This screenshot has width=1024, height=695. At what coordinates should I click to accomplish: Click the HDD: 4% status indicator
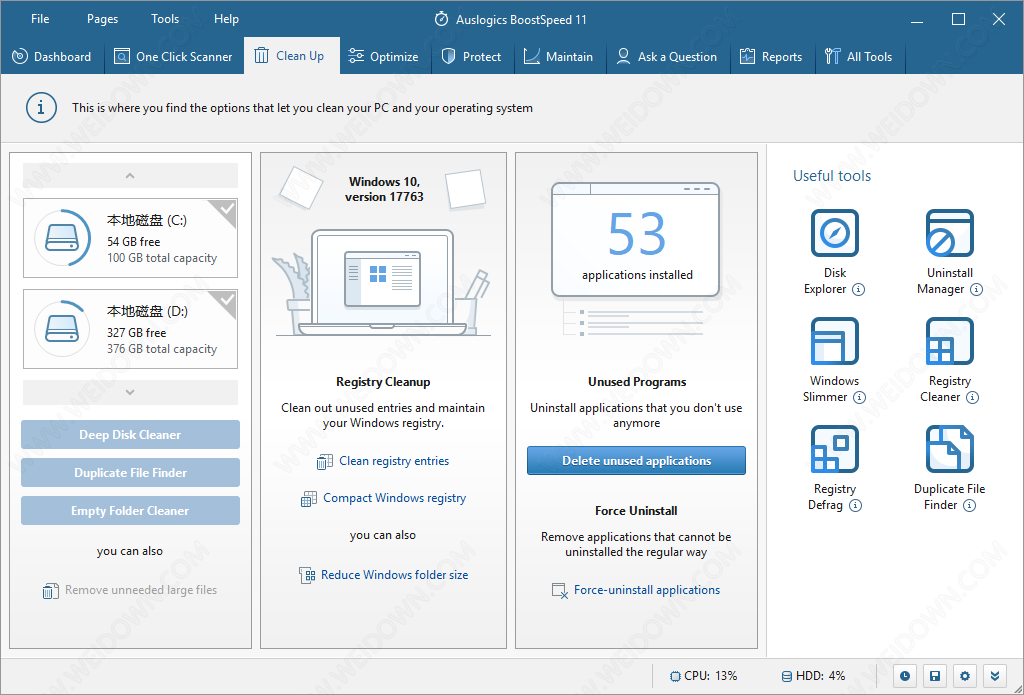(814, 675)
